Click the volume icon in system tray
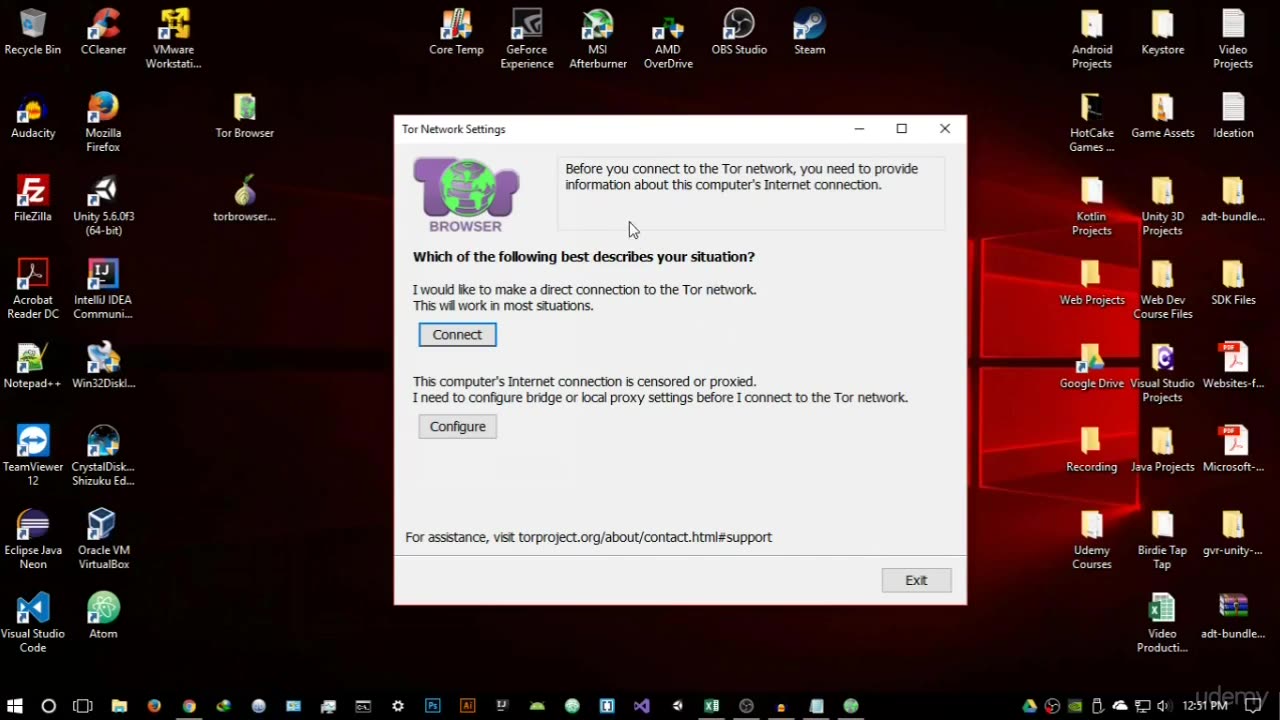This screenshot has height=720, width=1280. (1163, 706)
